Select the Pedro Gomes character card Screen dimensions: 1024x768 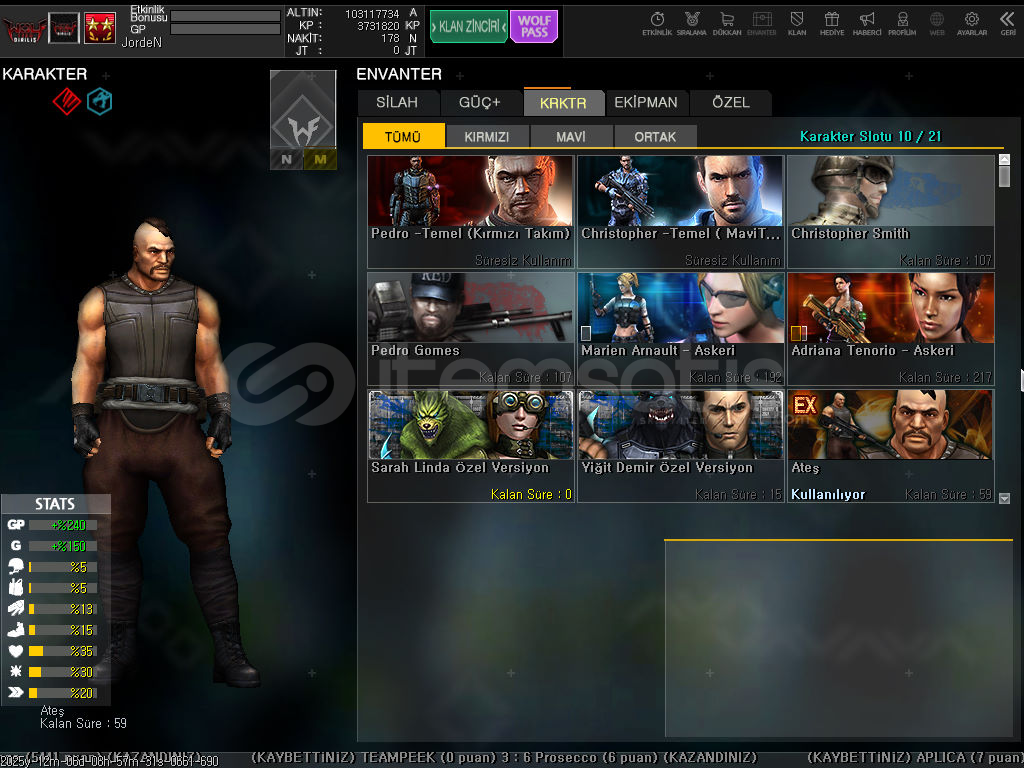pos(470,329)
